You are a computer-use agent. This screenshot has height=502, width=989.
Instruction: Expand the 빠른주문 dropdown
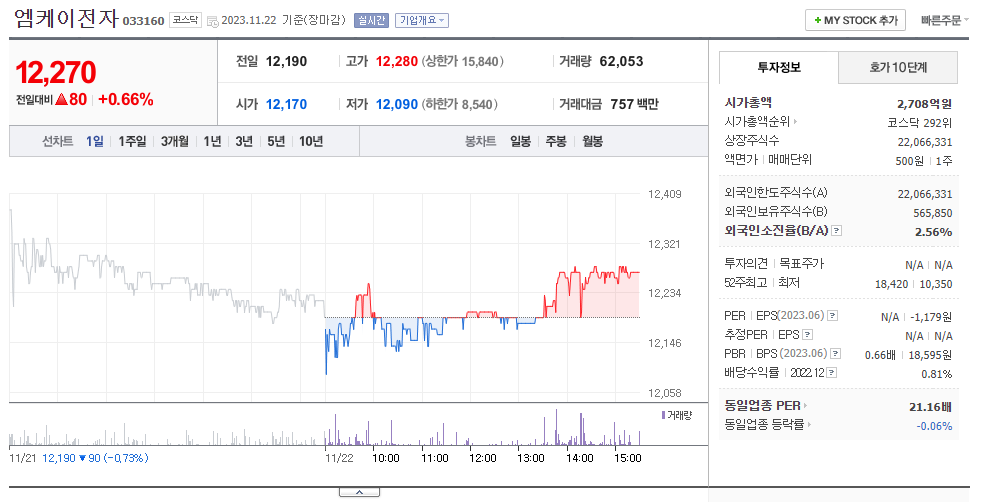pos(945,20)
